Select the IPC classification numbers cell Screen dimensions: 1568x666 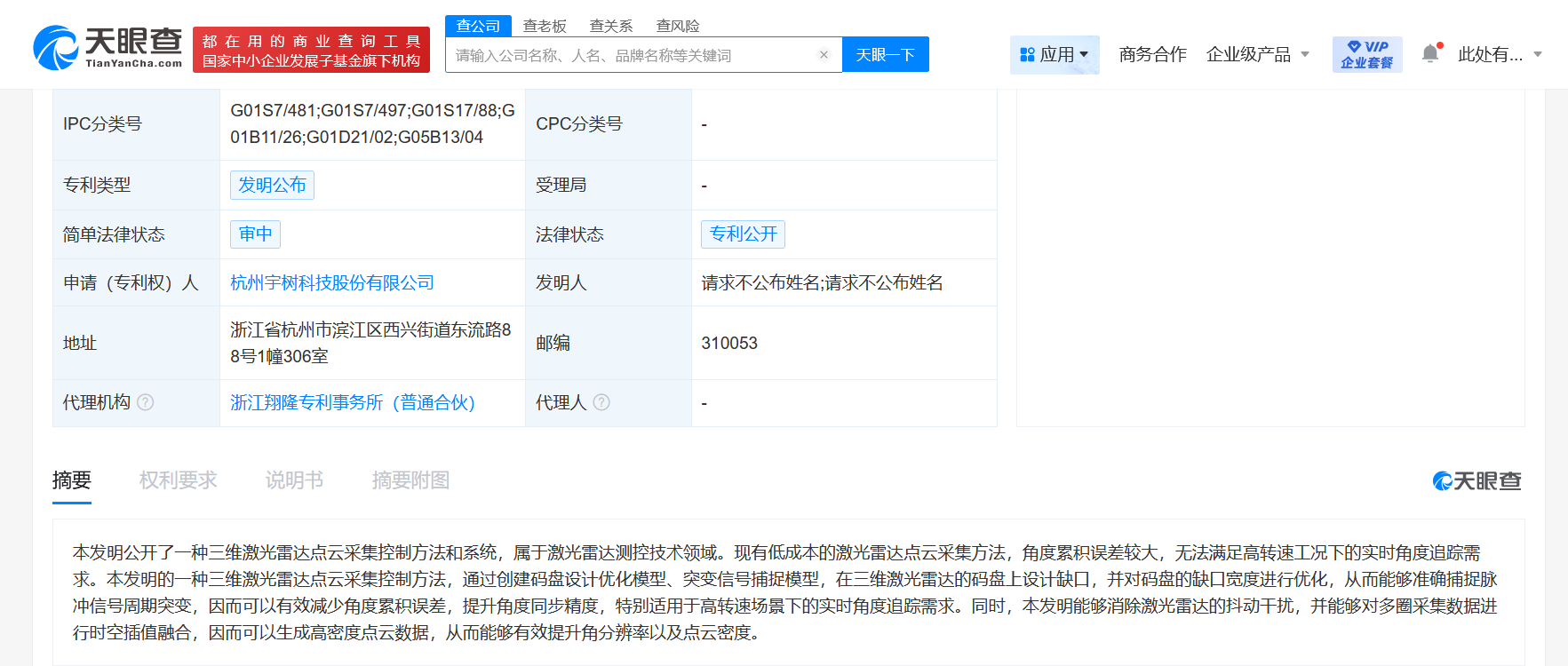pos(372,123)
